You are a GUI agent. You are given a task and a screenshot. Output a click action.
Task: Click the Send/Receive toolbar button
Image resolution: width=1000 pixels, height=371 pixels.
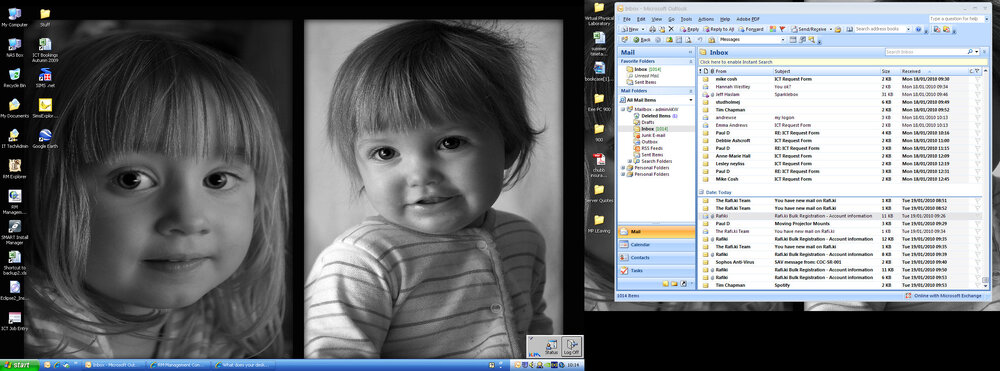click(x=809, y=29)
